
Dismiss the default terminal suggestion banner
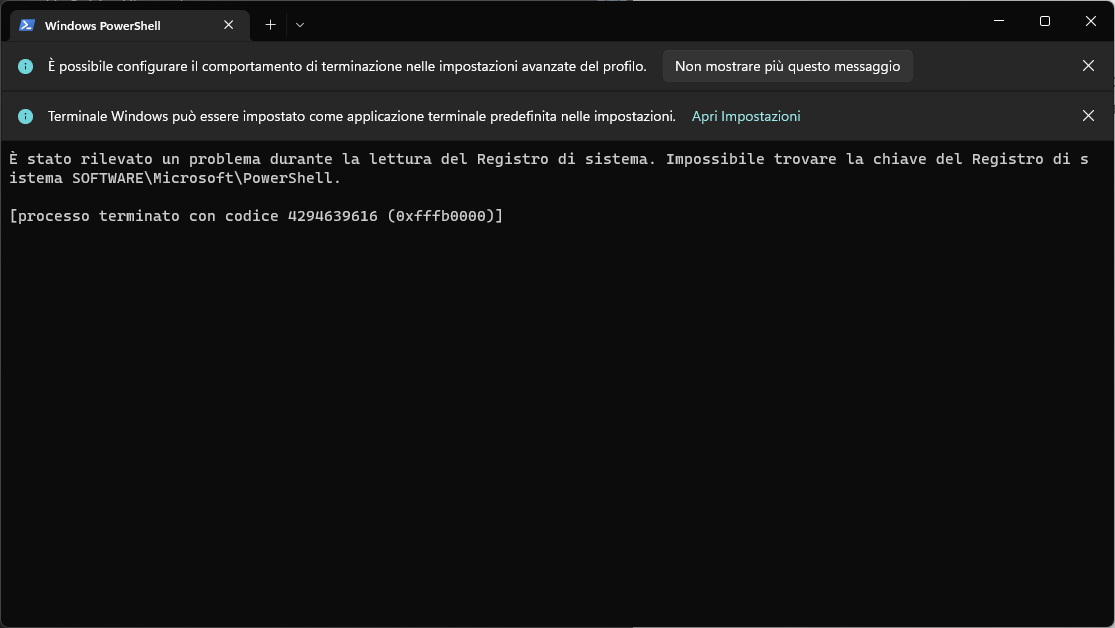pos(1088,115)
